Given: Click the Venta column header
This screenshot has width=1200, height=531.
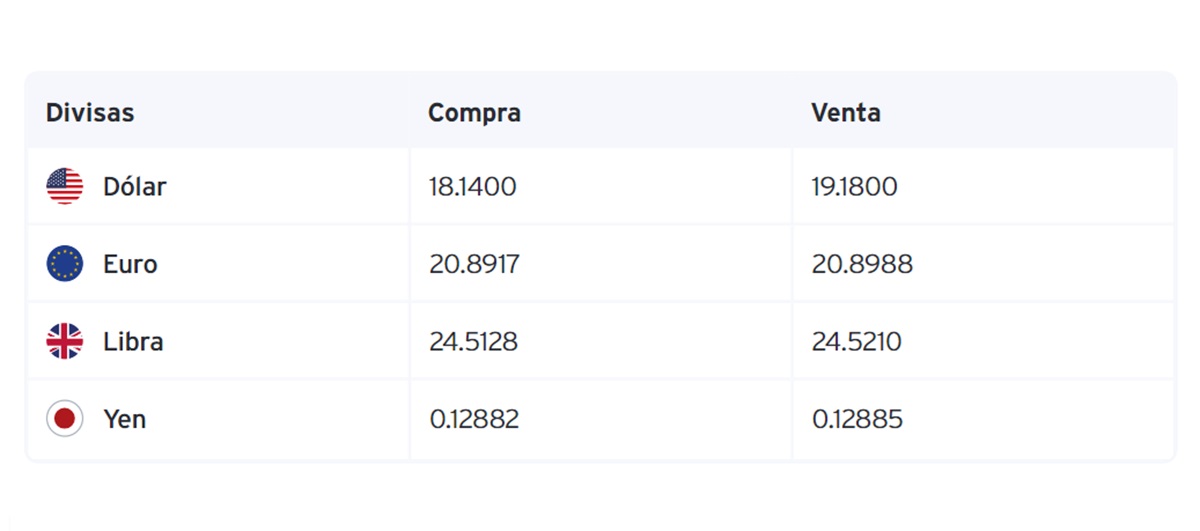Looking at the screenshot, I should pyautogui.click(x=846, y=113).
